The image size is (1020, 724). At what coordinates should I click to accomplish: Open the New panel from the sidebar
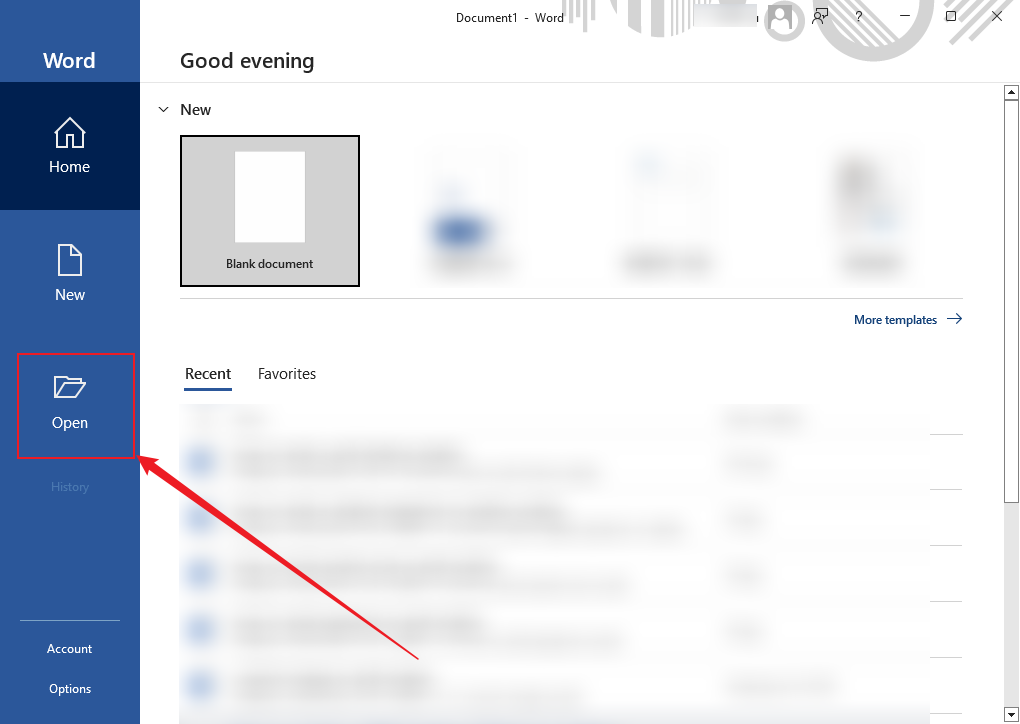[69, 272]
